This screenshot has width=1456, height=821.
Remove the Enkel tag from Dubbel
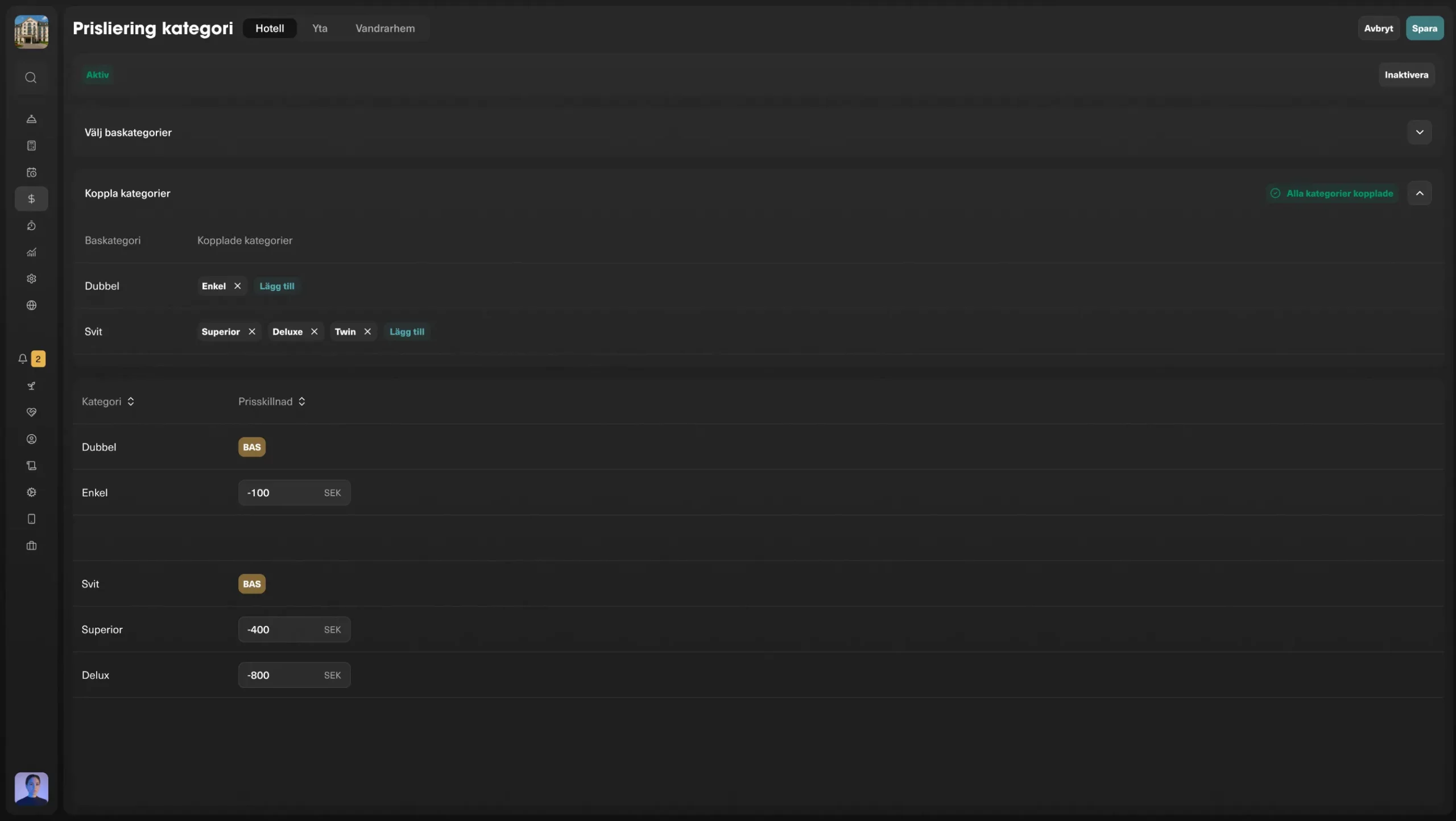[238, 286]
